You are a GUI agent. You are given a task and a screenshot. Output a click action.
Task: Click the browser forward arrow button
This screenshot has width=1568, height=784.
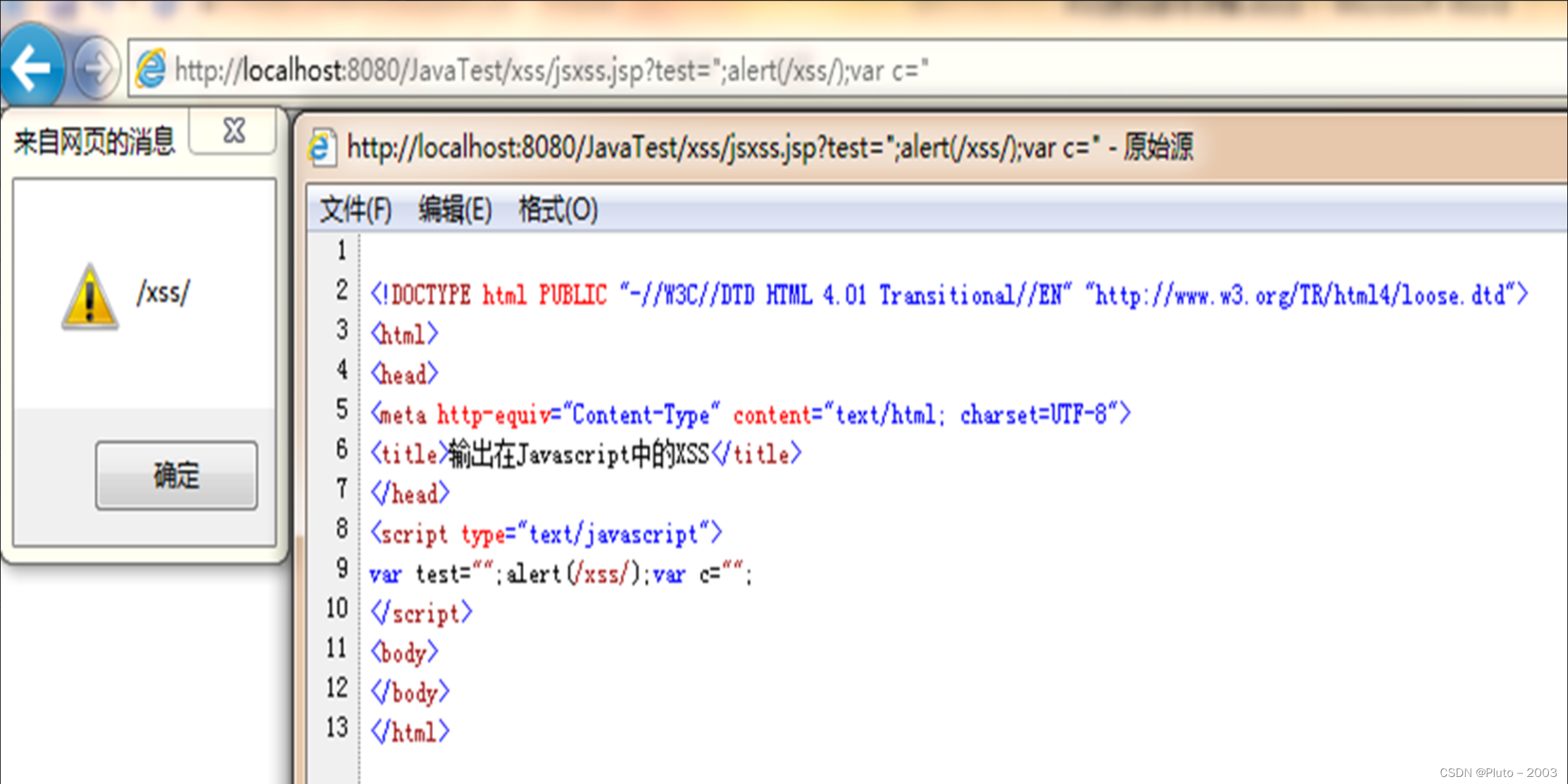[x=96, y=69]
